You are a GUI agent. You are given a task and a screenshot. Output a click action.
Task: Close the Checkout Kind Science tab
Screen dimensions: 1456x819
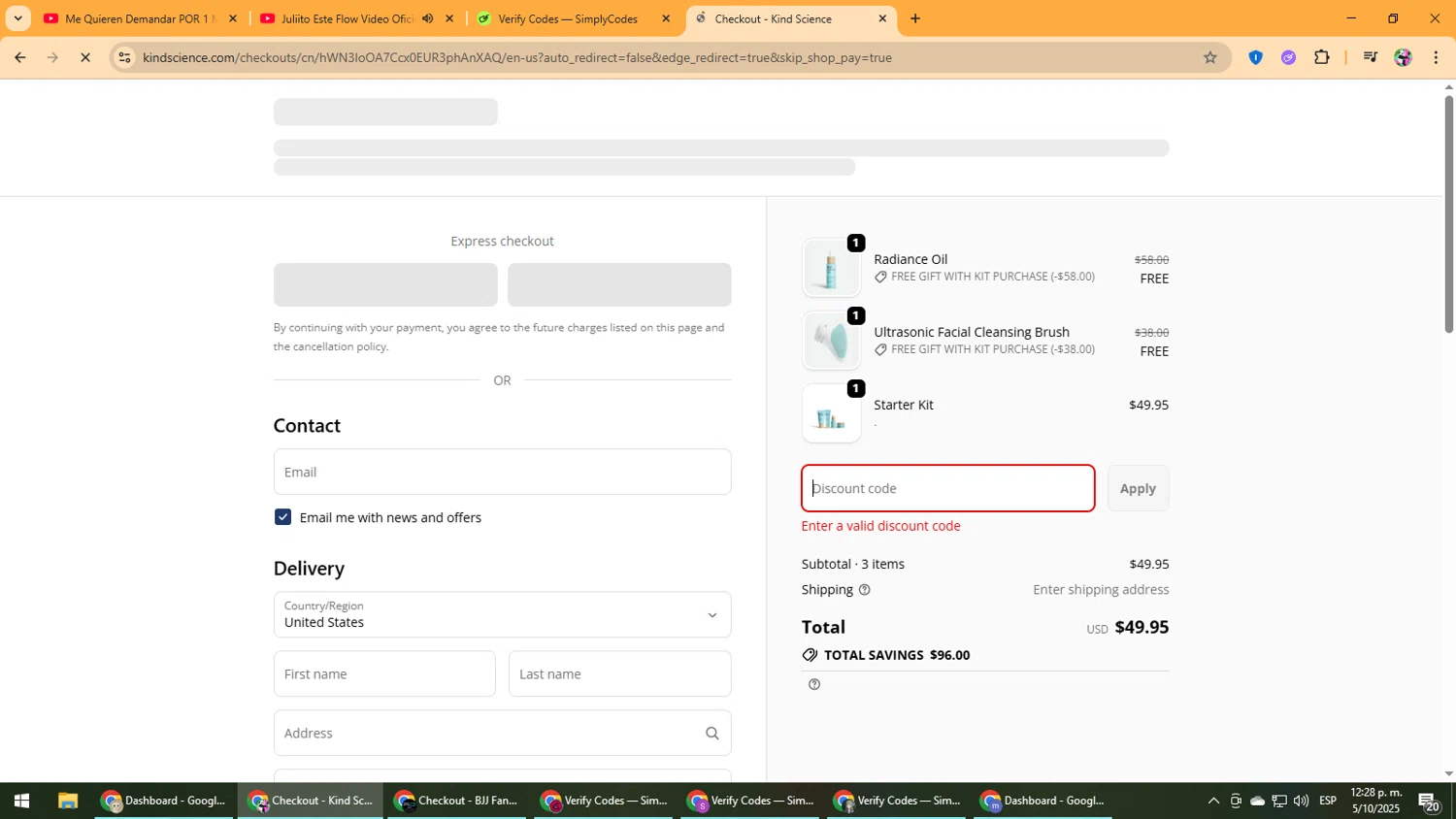(881, 18)
